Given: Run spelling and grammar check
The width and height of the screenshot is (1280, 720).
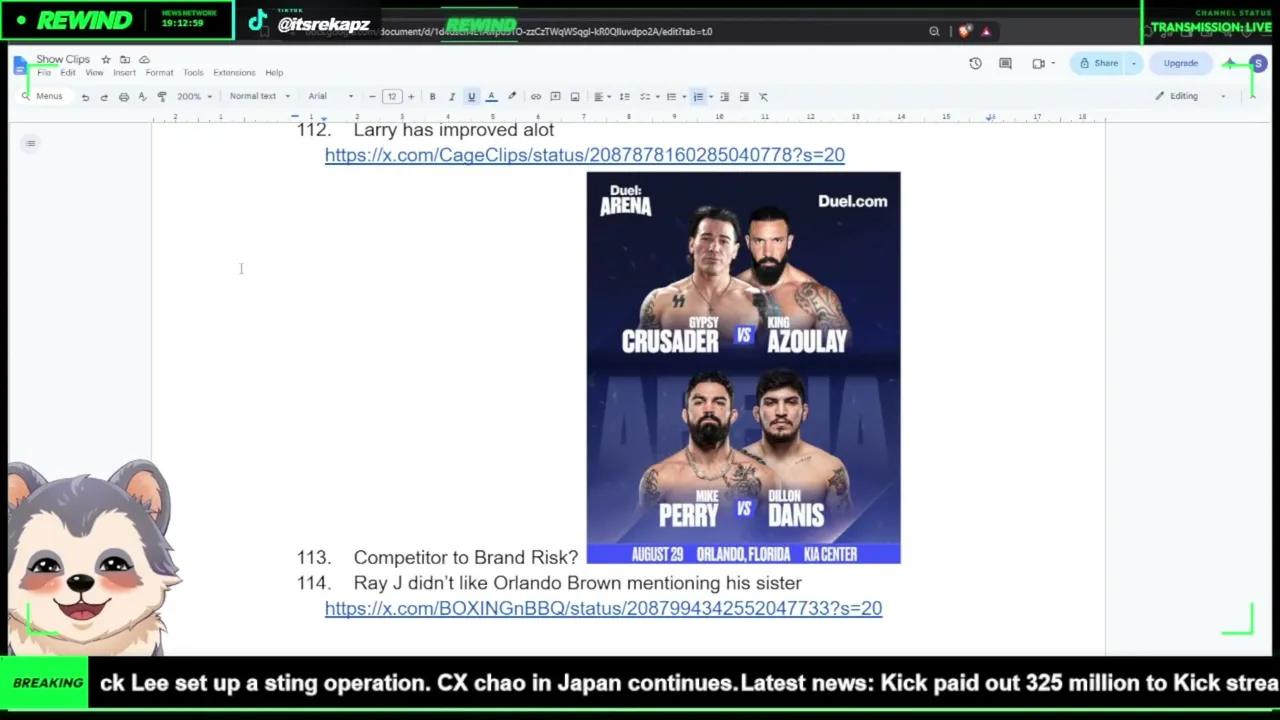Looking at the screenshot, I should pos(143,97).
